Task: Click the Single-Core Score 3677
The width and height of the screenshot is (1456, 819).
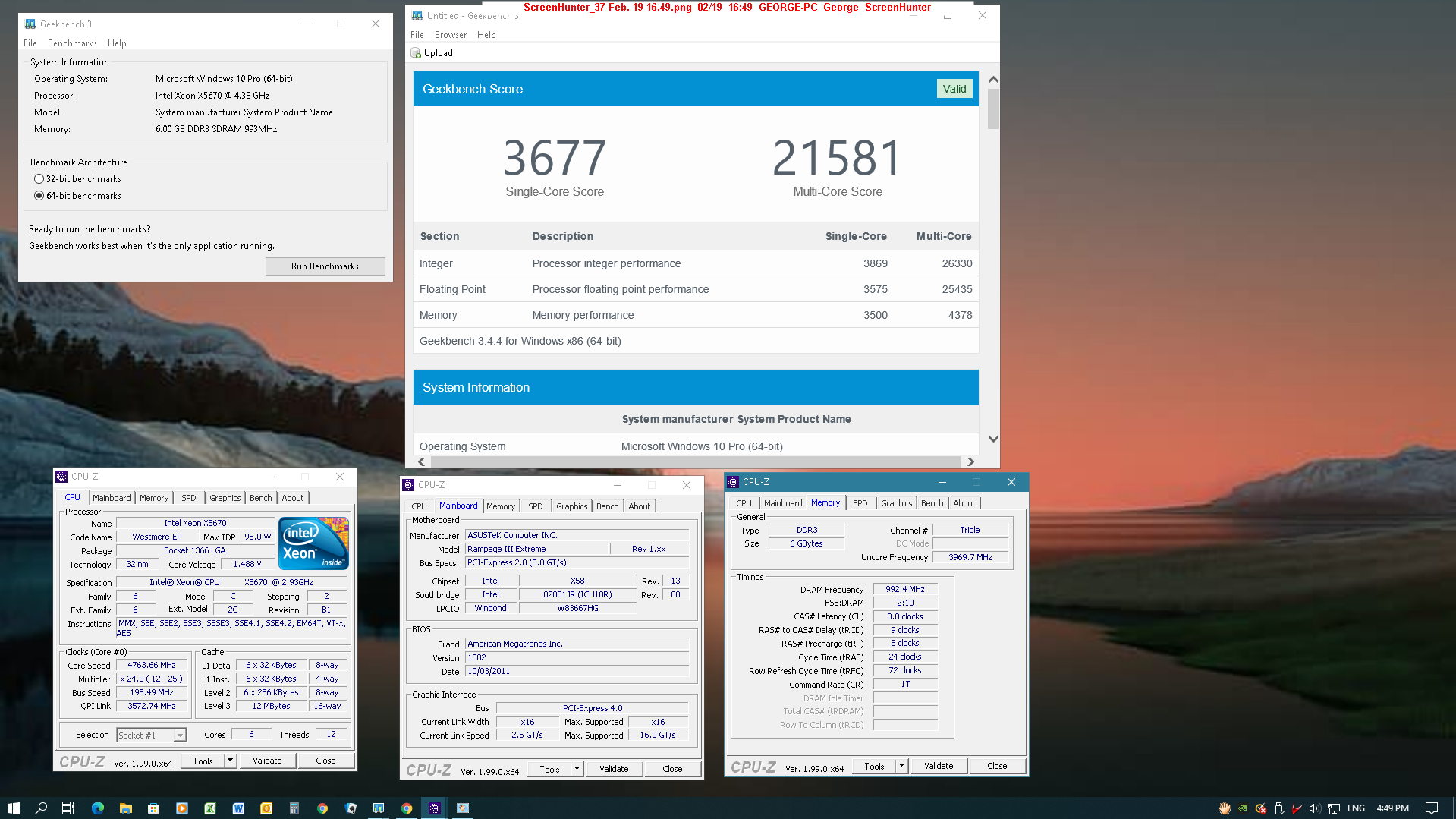Action: point(555,158)
